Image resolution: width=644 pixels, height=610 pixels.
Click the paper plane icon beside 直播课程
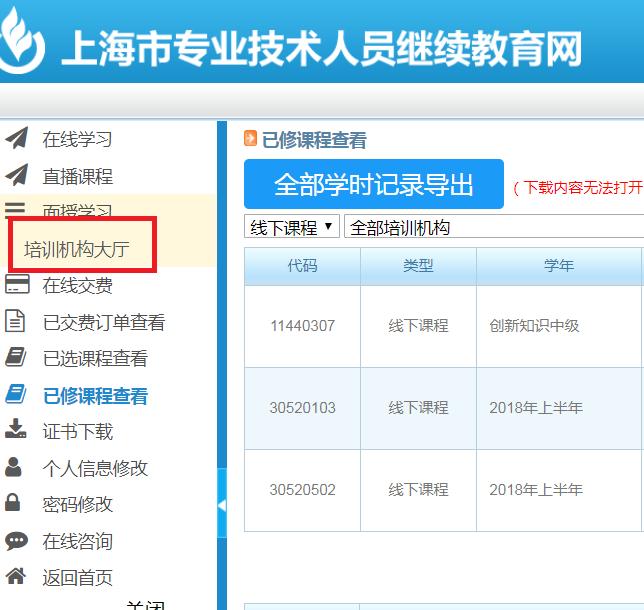click(x=17, y=175)
